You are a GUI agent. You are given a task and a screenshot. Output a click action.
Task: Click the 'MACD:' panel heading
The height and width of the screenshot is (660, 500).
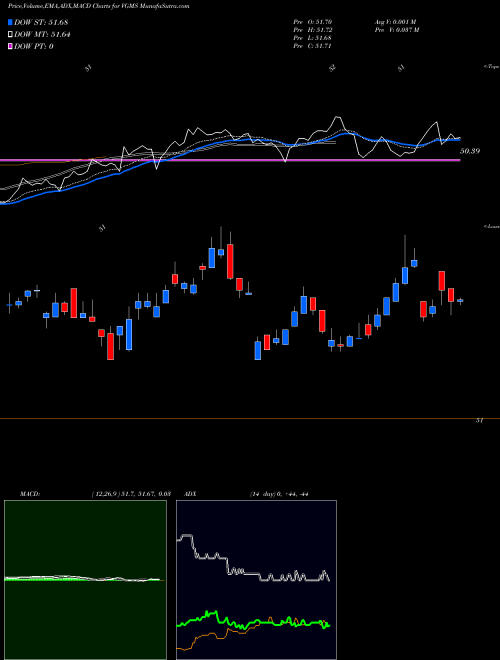click(x=30, y=494)
